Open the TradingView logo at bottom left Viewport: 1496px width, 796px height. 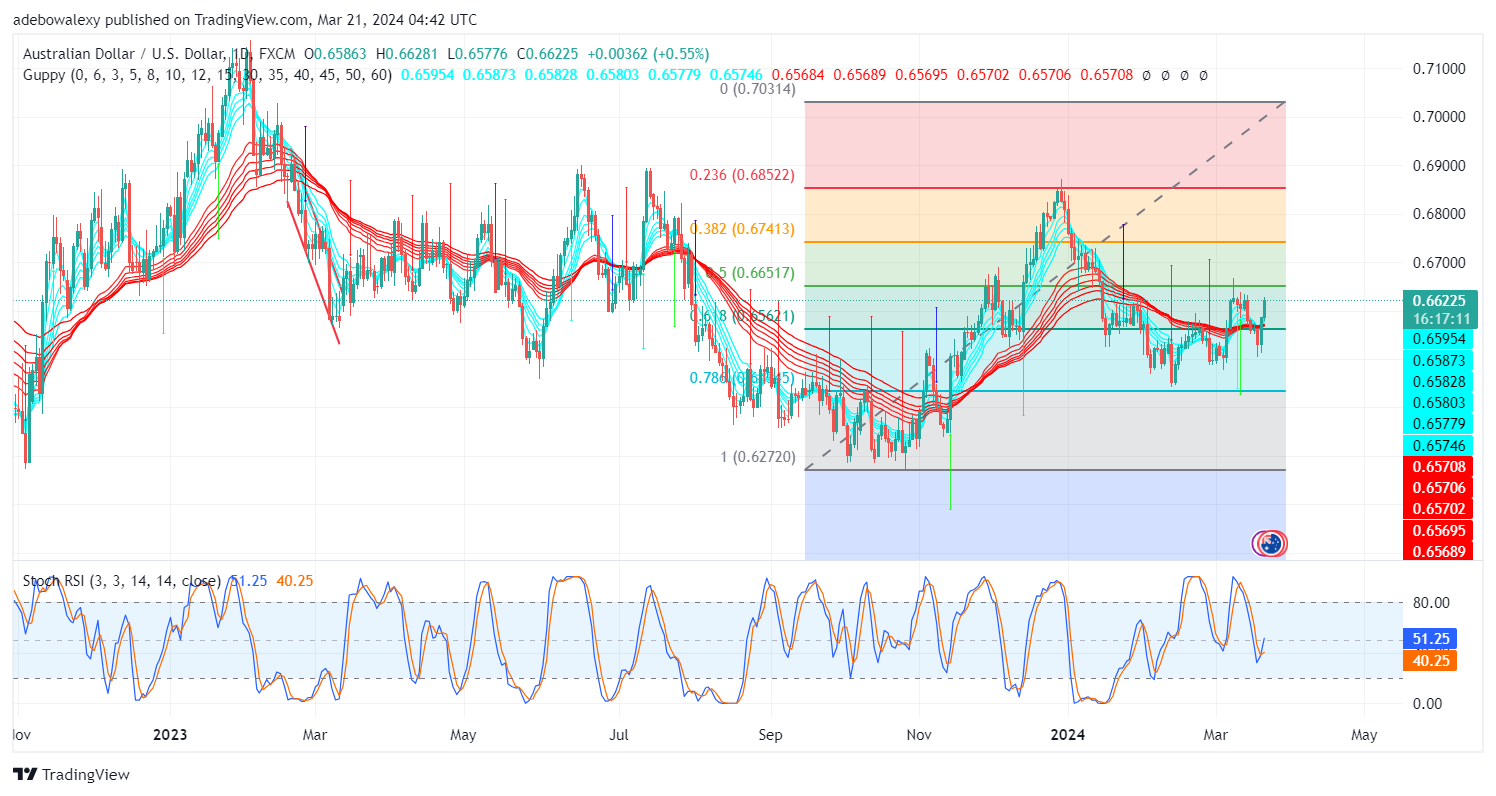(71, 774)
